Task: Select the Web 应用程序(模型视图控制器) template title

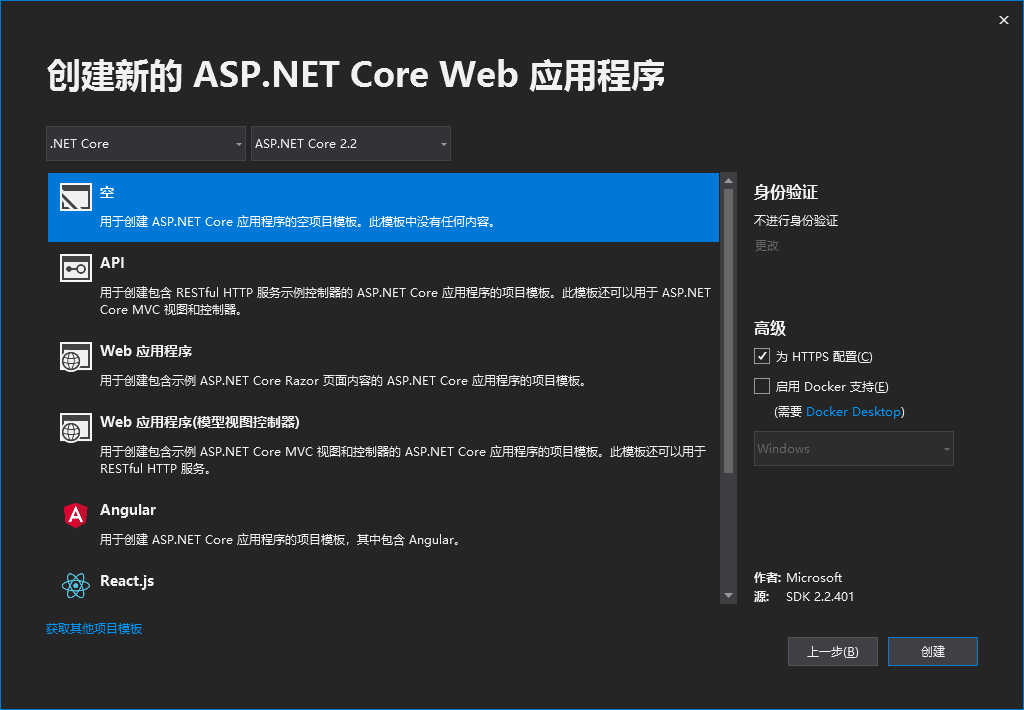Action: point(200,423)
